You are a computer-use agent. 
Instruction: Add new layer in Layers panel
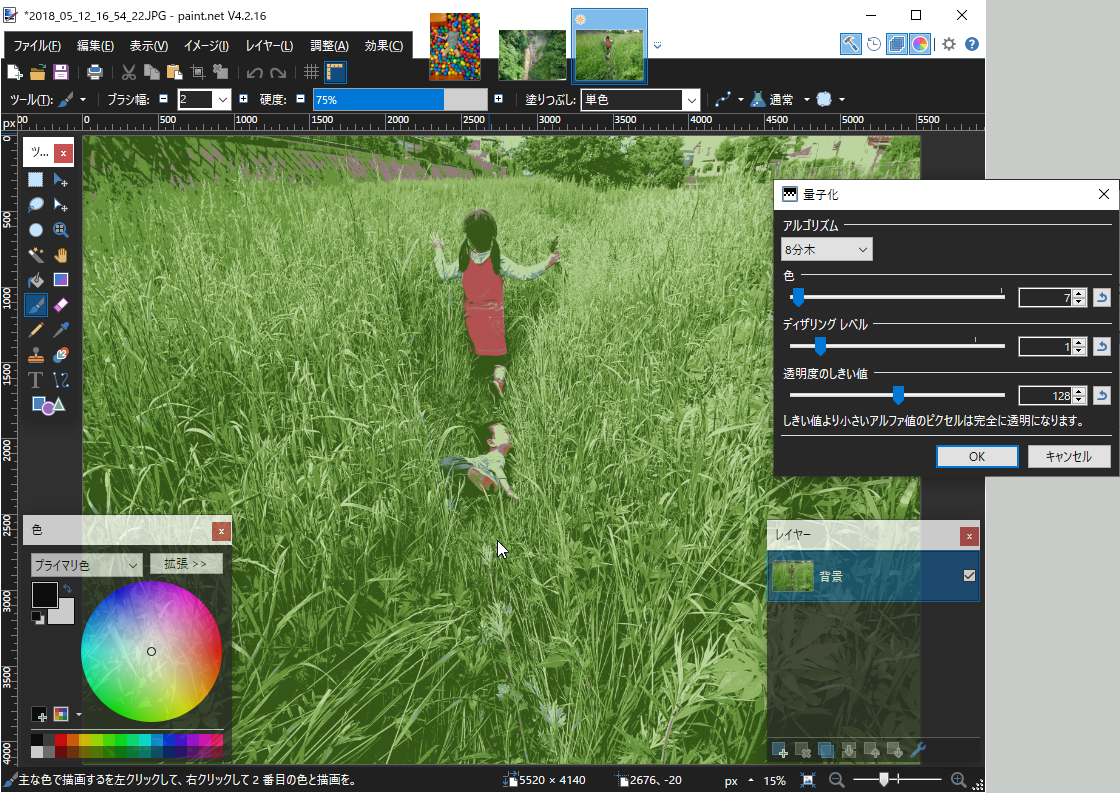[780, 750]
